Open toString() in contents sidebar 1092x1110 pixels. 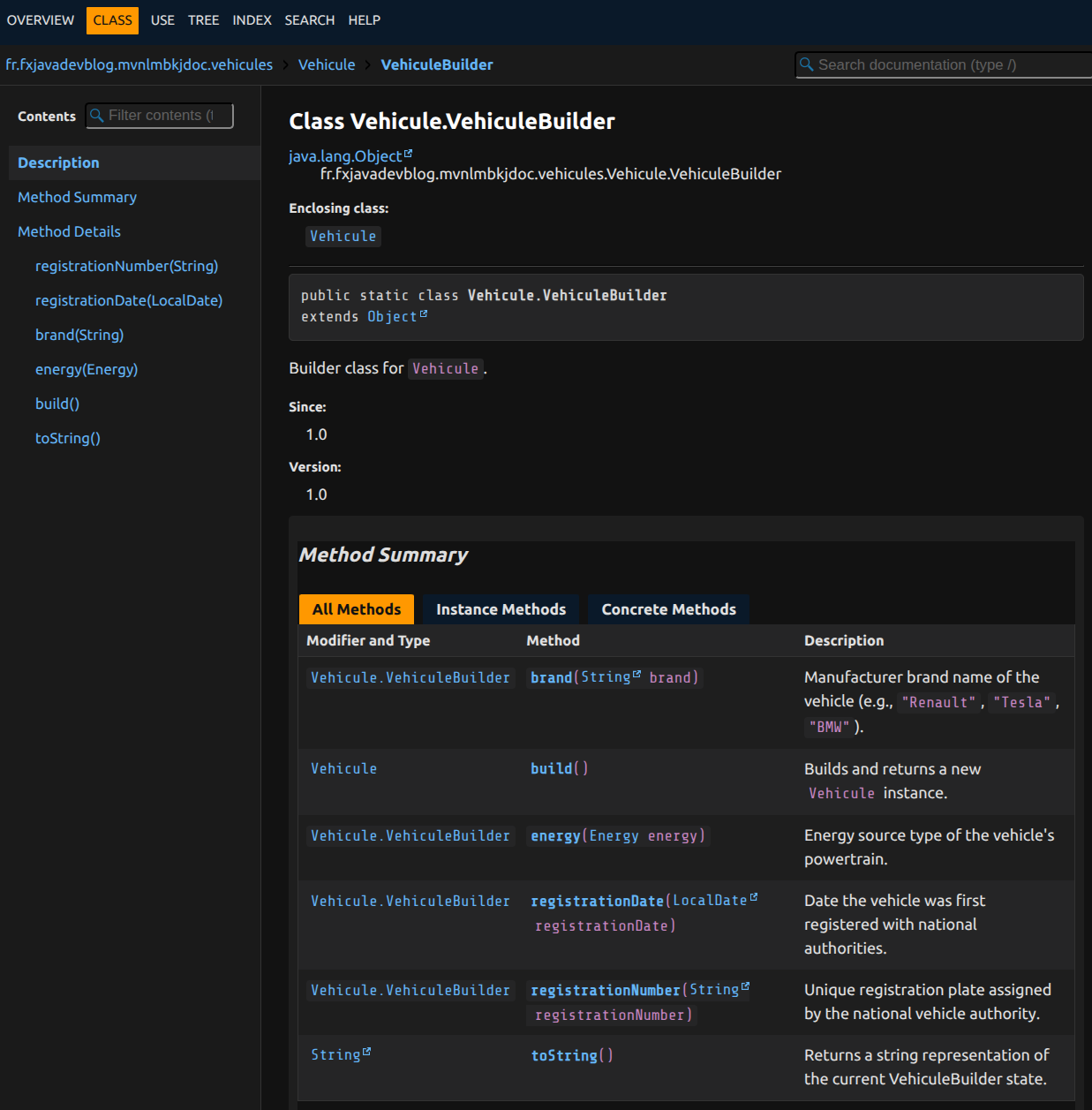click(68, 438)
